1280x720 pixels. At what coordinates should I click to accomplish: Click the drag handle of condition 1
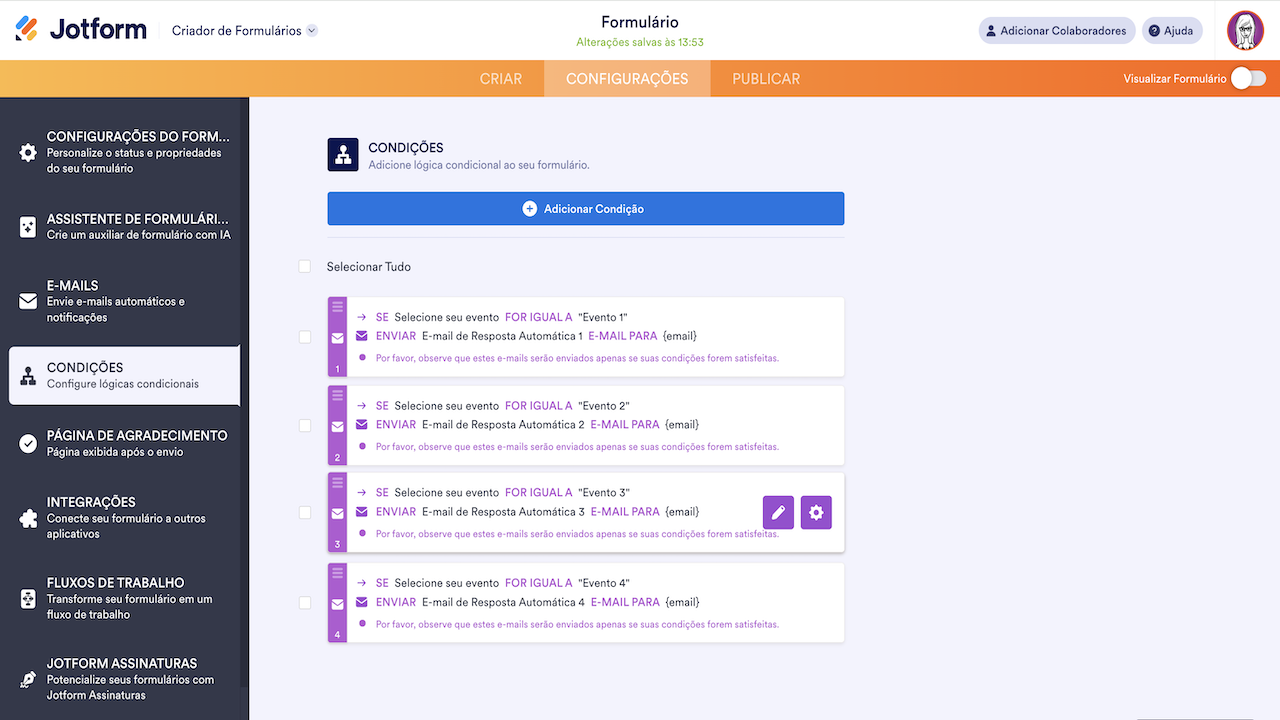click(x=337, y=305)
